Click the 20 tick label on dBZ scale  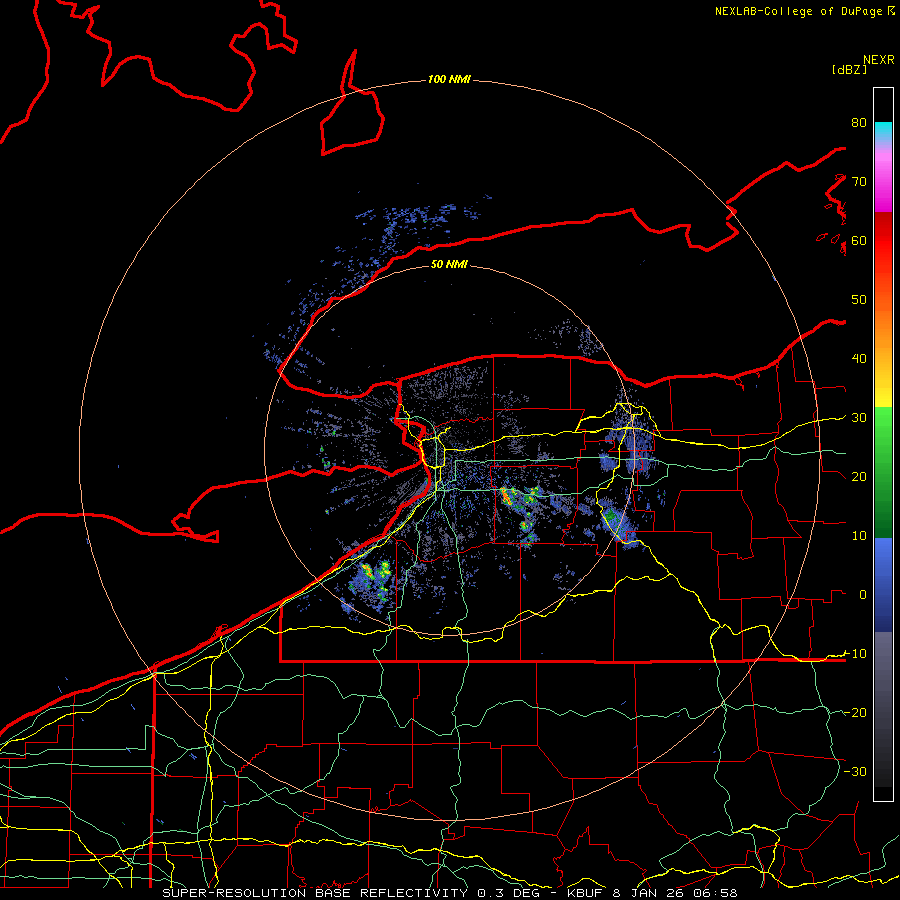pos(859,476)
